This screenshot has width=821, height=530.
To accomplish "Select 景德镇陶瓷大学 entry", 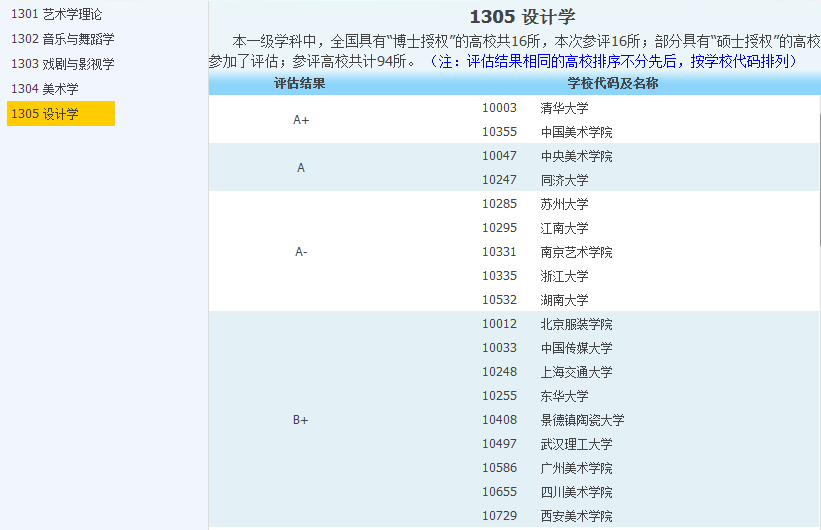I will click(x=583, y=420).
